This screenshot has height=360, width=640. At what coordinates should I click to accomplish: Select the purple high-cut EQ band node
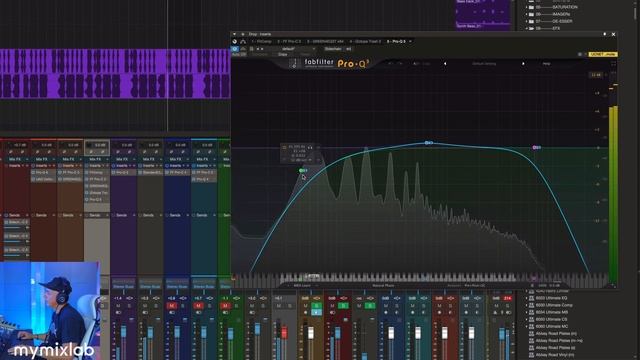(x=536, y=147)
